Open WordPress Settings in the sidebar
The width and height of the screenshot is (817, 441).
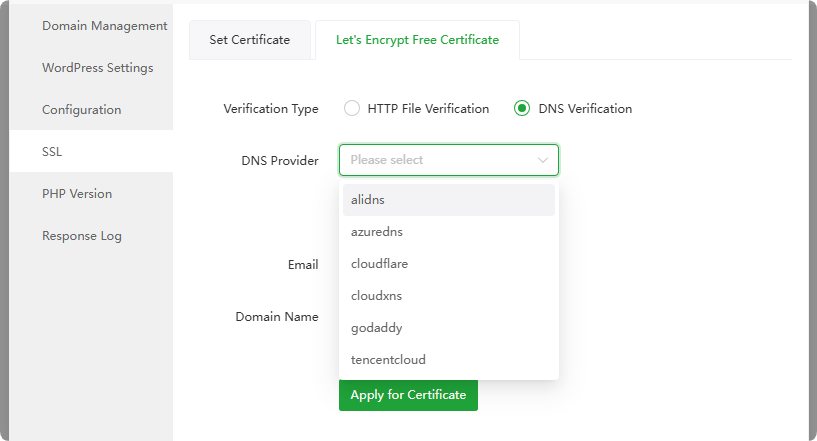pos(97,68)
